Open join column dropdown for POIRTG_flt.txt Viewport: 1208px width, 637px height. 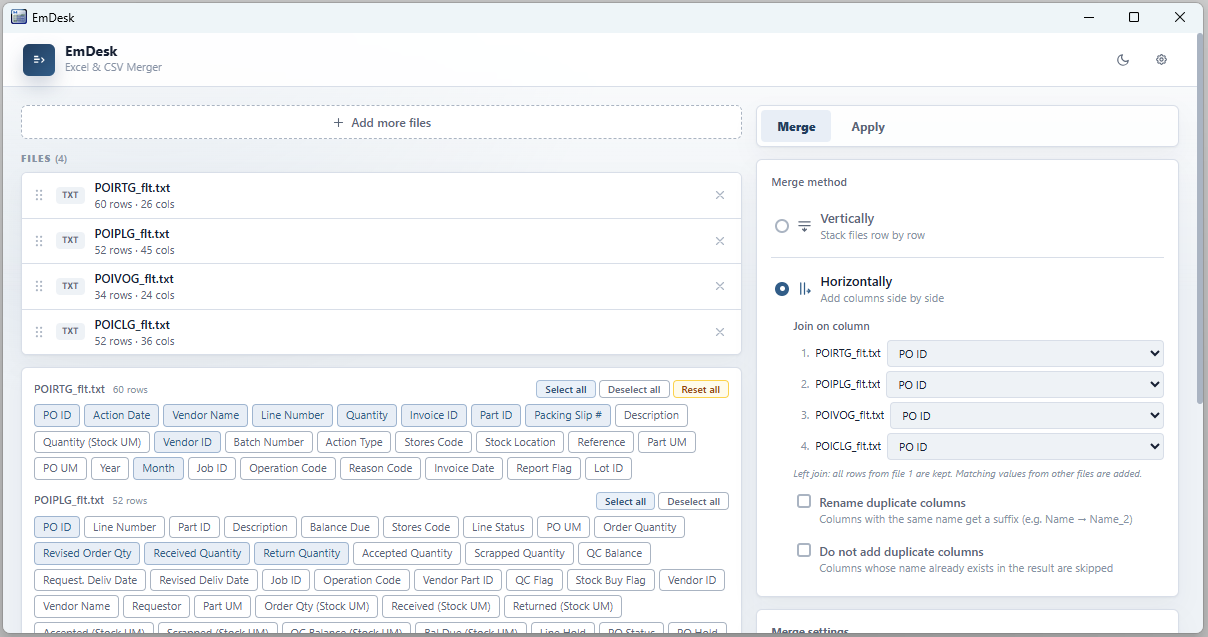point(1025,353)
